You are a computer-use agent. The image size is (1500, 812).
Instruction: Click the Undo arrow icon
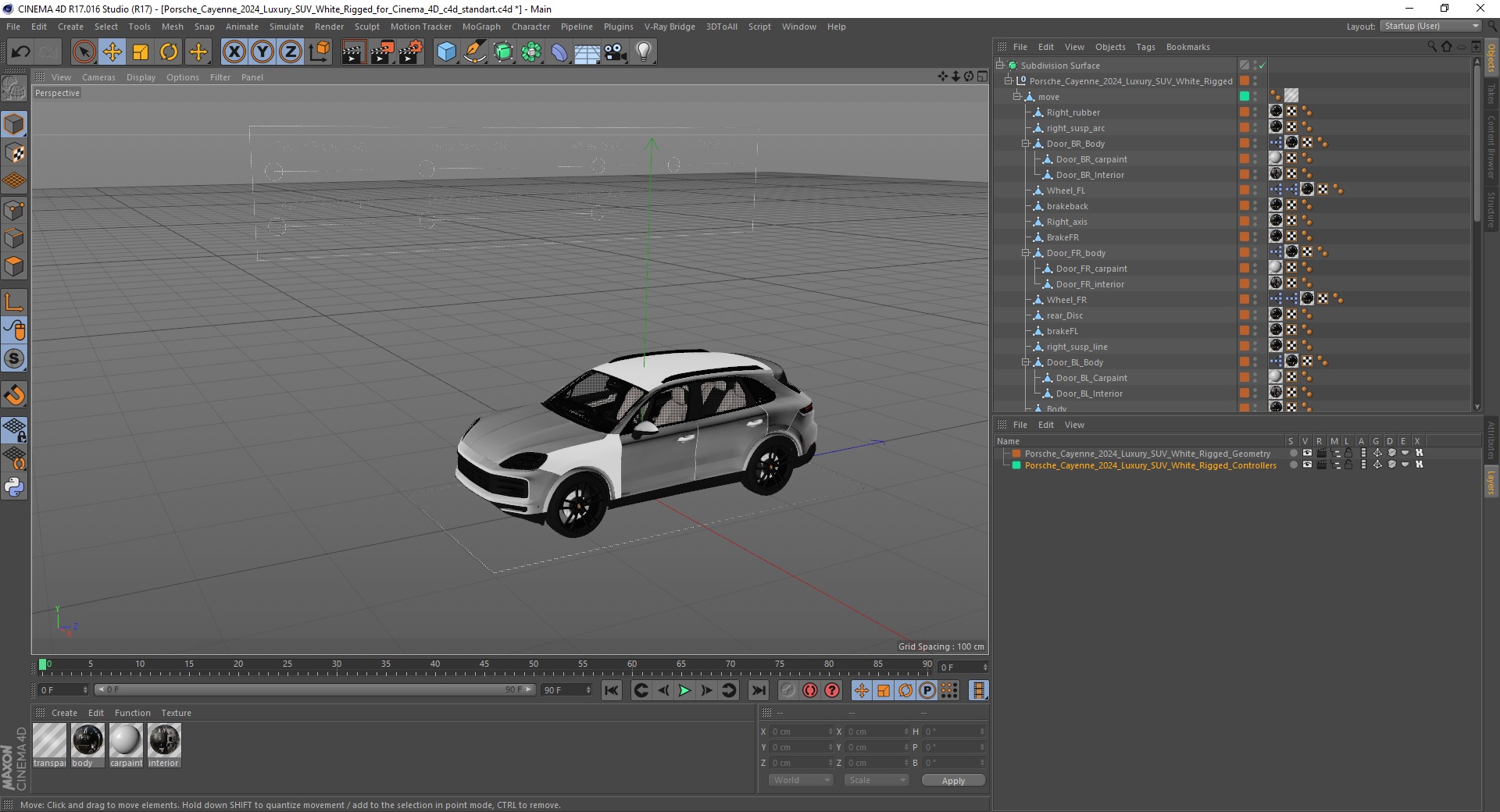[x=20, y=52]
